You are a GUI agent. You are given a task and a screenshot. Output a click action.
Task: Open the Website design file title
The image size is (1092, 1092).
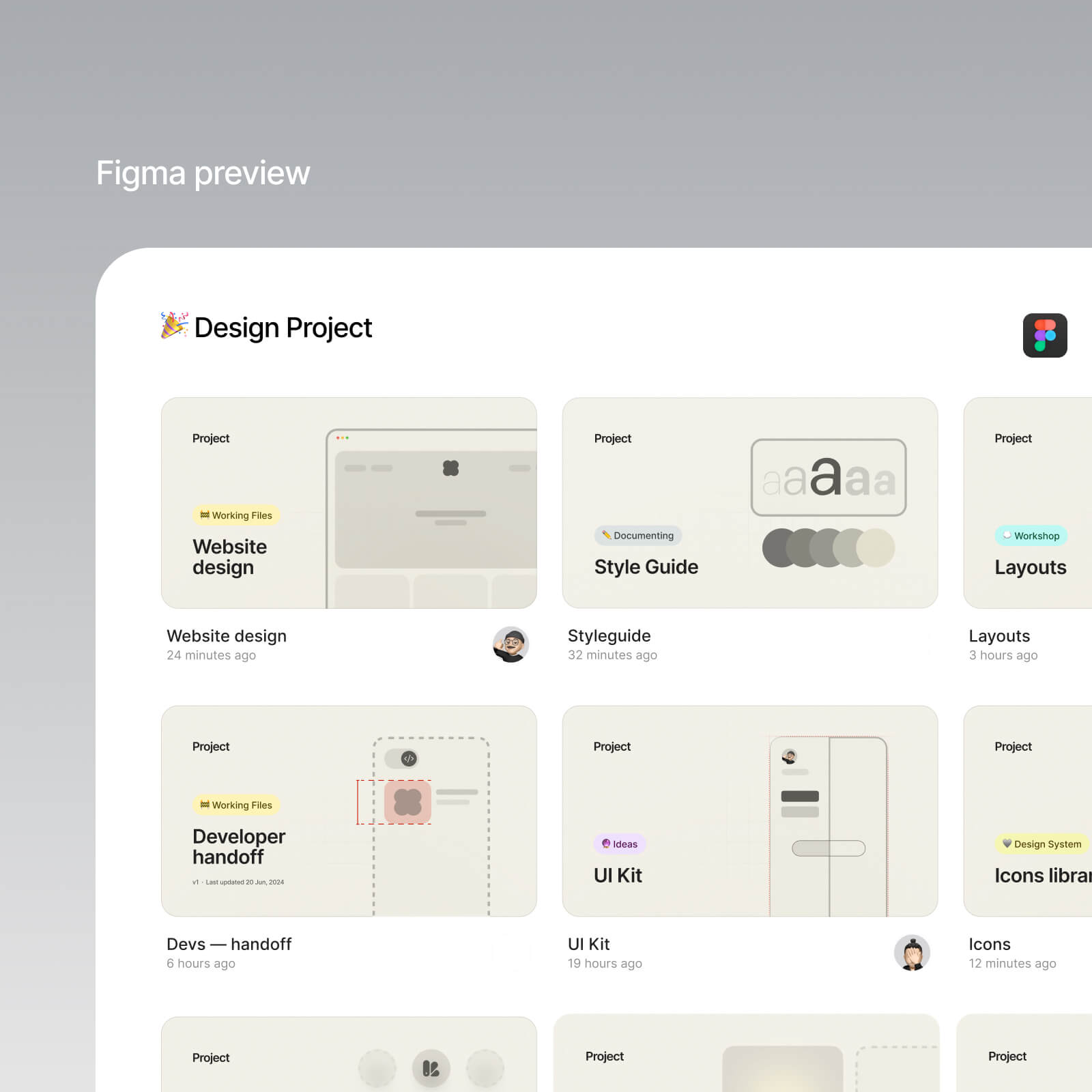(x=226, y=636)
